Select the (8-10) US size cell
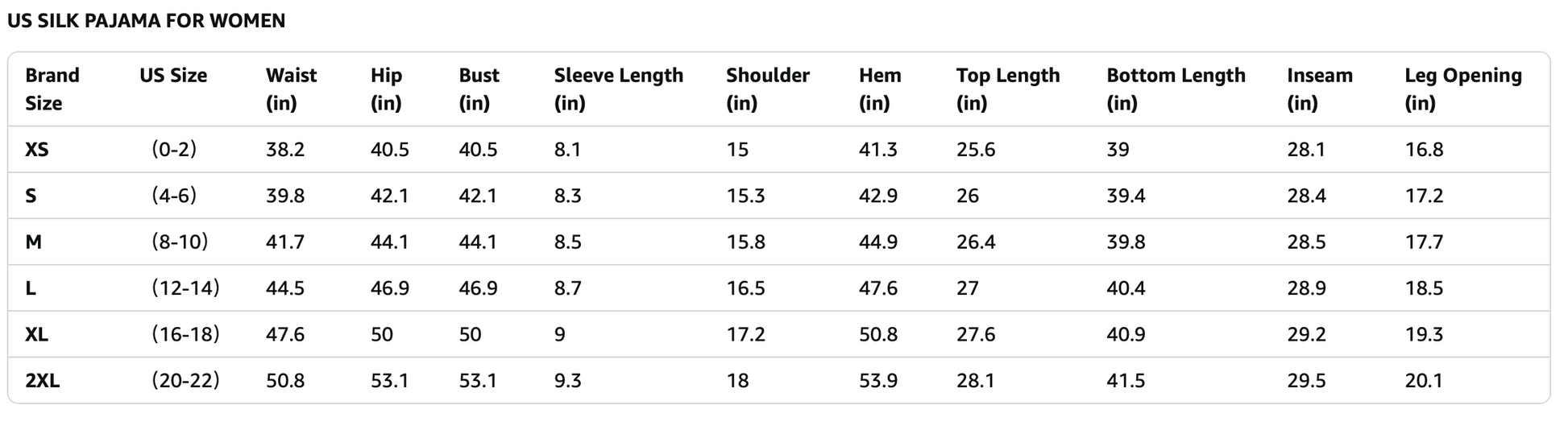 point(180,242)
